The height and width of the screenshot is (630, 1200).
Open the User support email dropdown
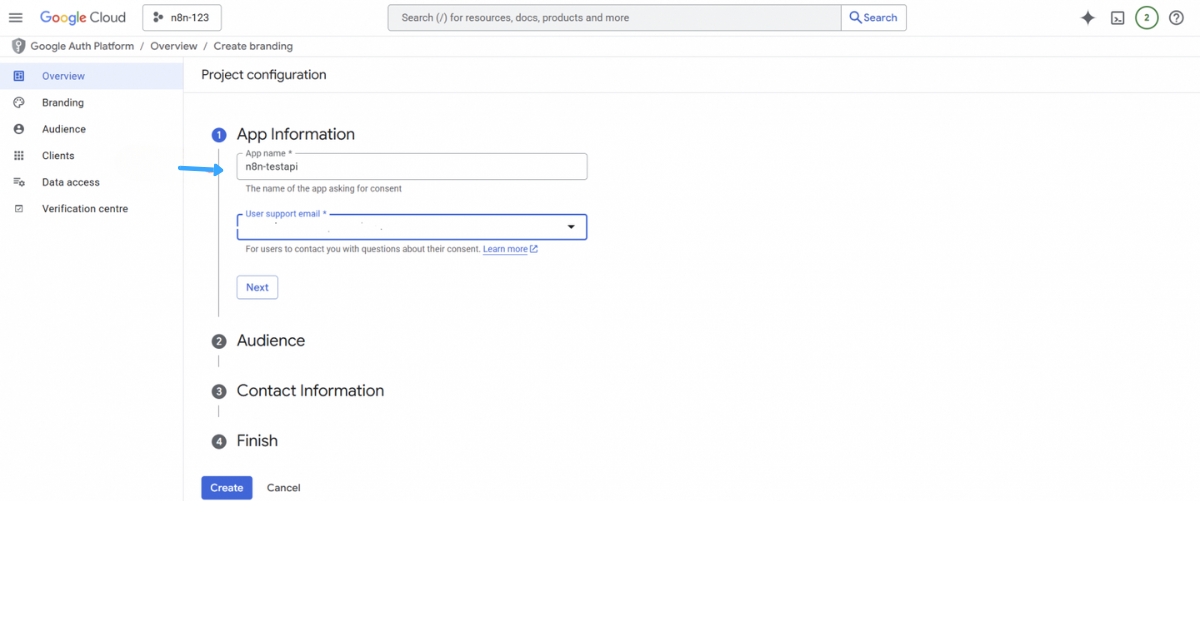coord(572,227)
